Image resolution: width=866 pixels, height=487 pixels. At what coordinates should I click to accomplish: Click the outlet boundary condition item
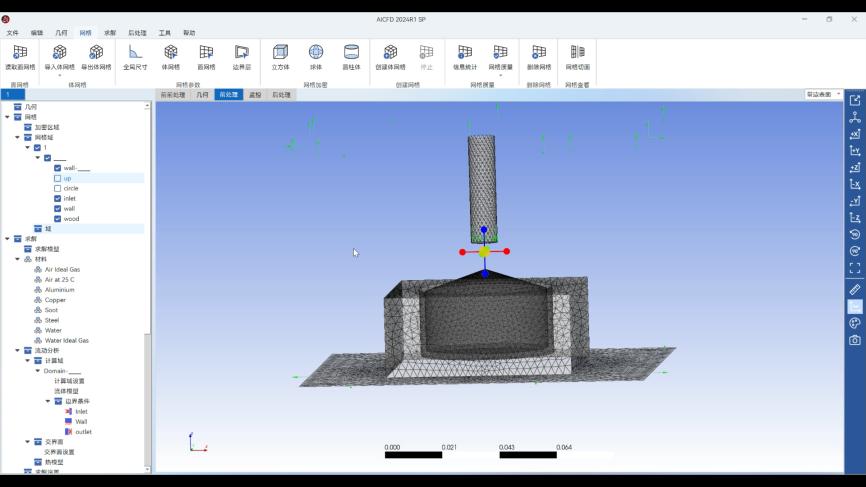coord(83,432)
